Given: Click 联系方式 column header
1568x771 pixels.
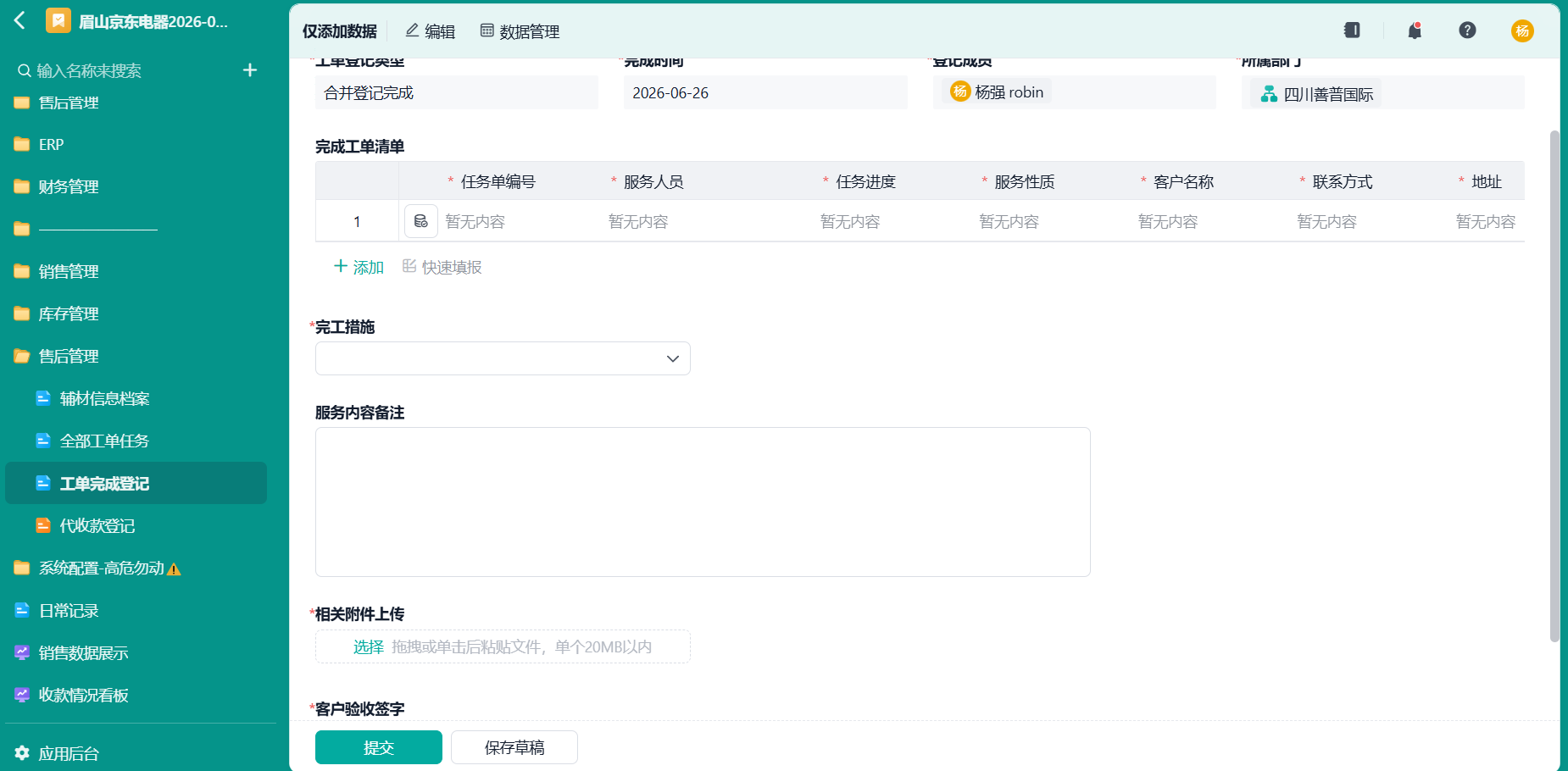Looking at the screenshot, I should (x=1343, y=181).
